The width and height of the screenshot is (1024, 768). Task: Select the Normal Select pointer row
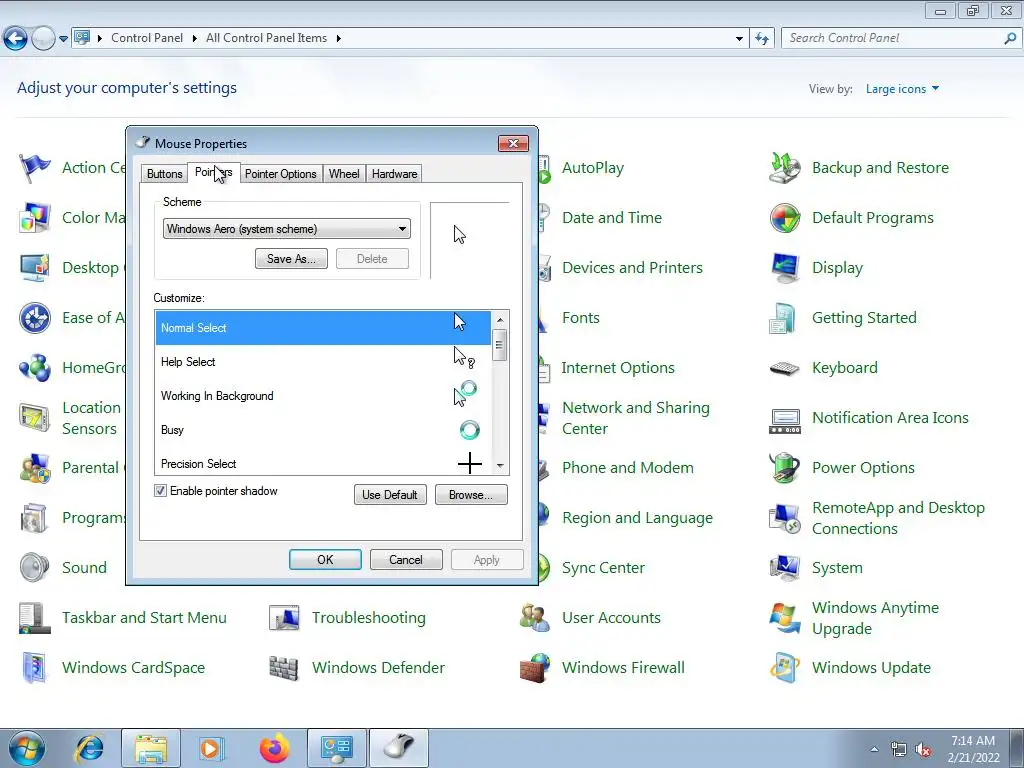(x=323, y=328)
